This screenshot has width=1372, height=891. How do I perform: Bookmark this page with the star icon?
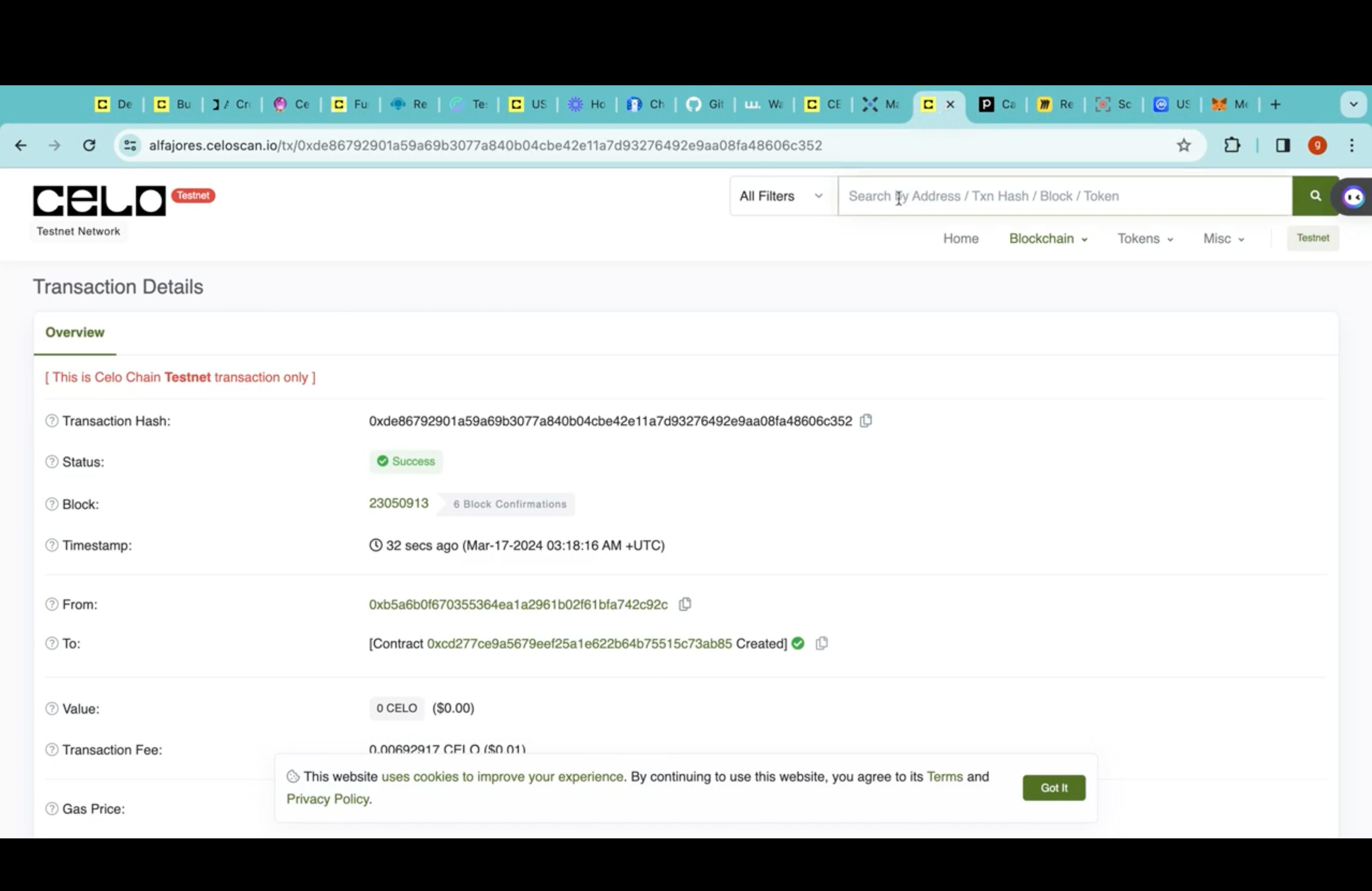coord(1184,145)
